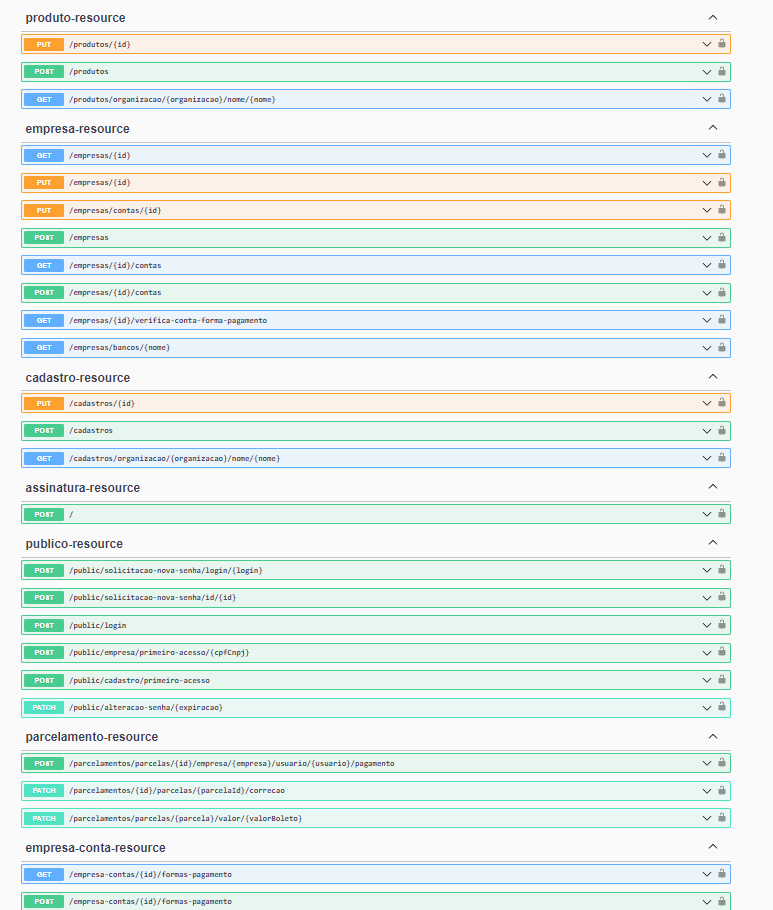Click lock icon on GET empresa-contas formas-pagamento
Viewport: 773px width, 910px height.
[722, 873]
